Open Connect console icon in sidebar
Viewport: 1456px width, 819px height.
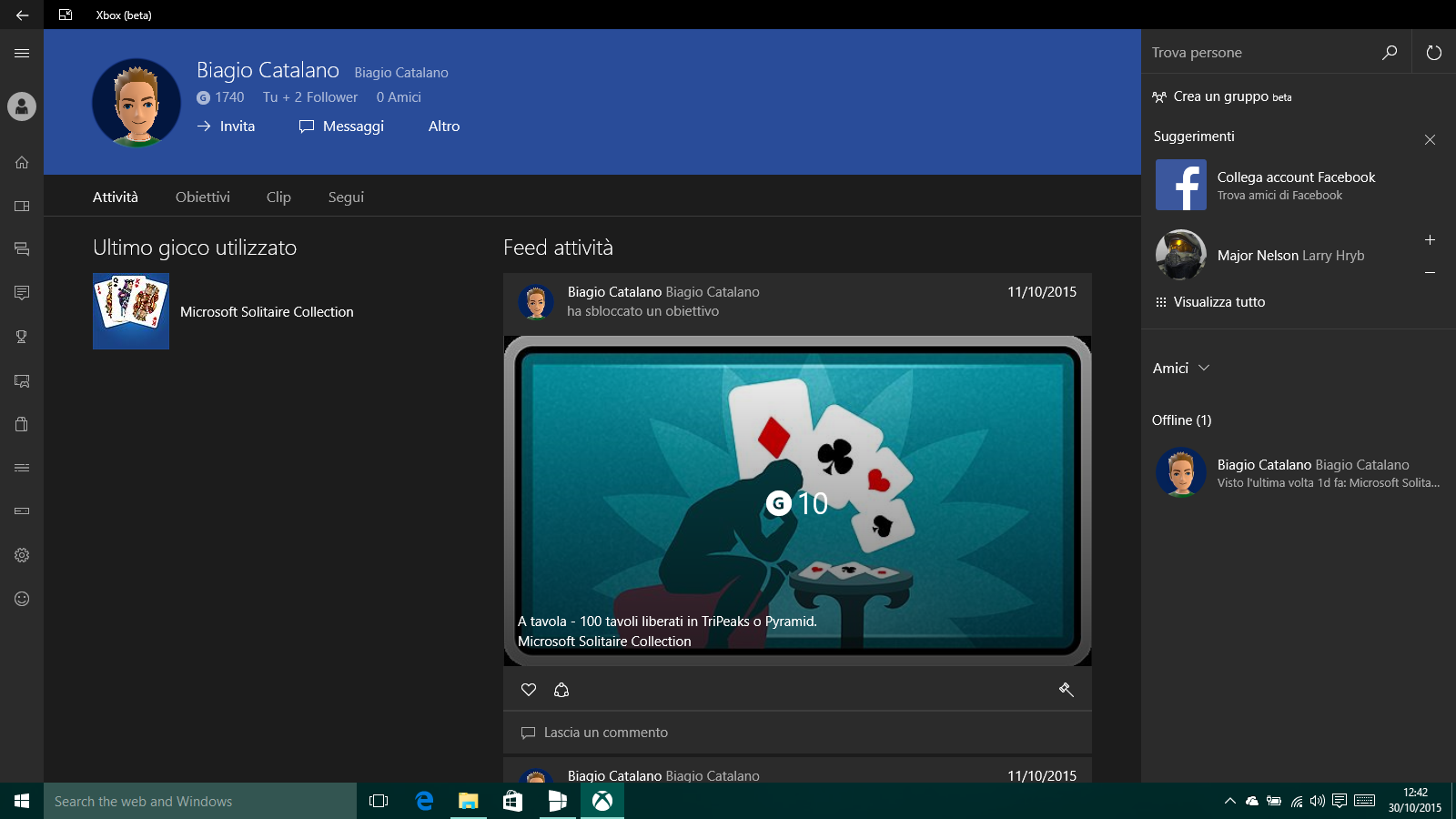point(22,511)
